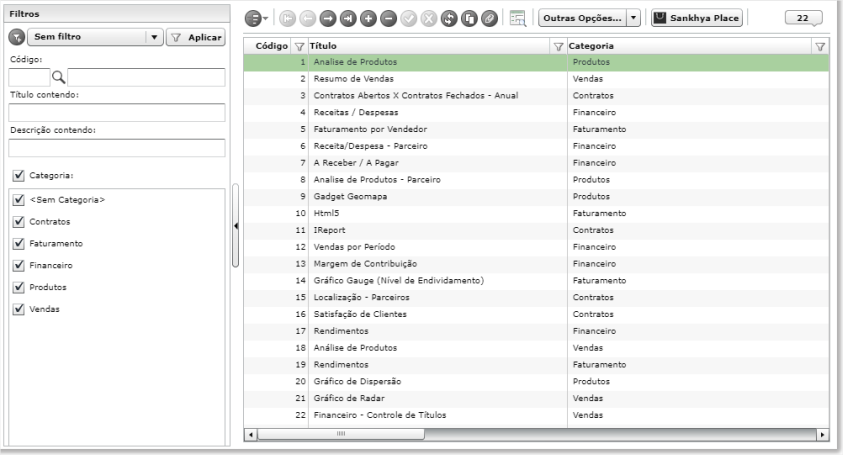Open Sankhya Place
This screenshot has width=843, height=455.
[x=697, y=18]
